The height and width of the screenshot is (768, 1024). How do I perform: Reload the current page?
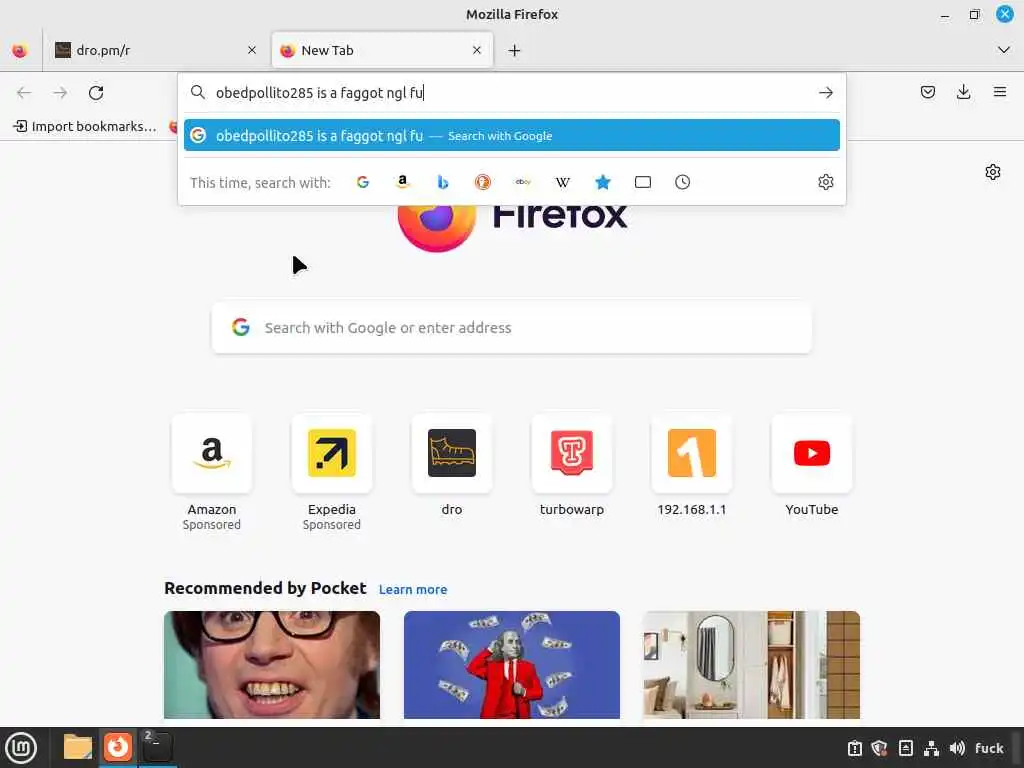click(96, 93)
